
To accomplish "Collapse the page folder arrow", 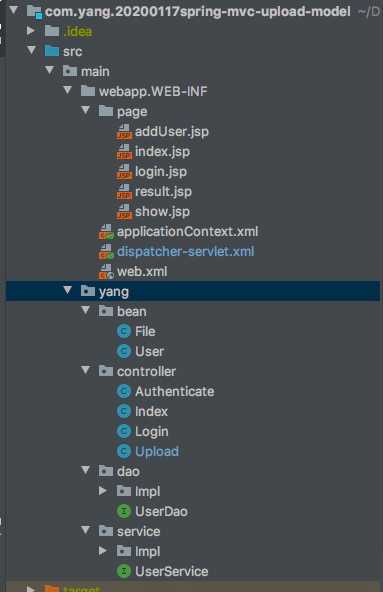I will pyautogui.click(x=86, y=110).
